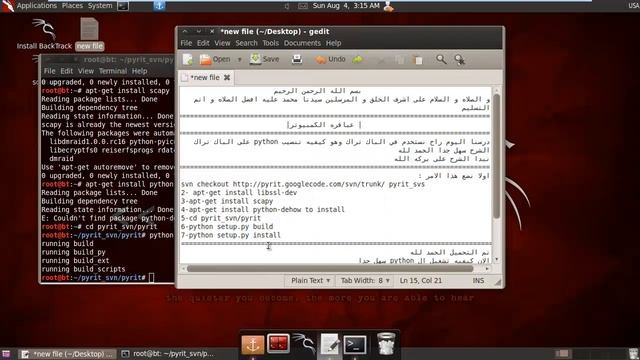Click the 'root@bt: ~/pyrit_svn/p...' taskbar button

point(168,354)
